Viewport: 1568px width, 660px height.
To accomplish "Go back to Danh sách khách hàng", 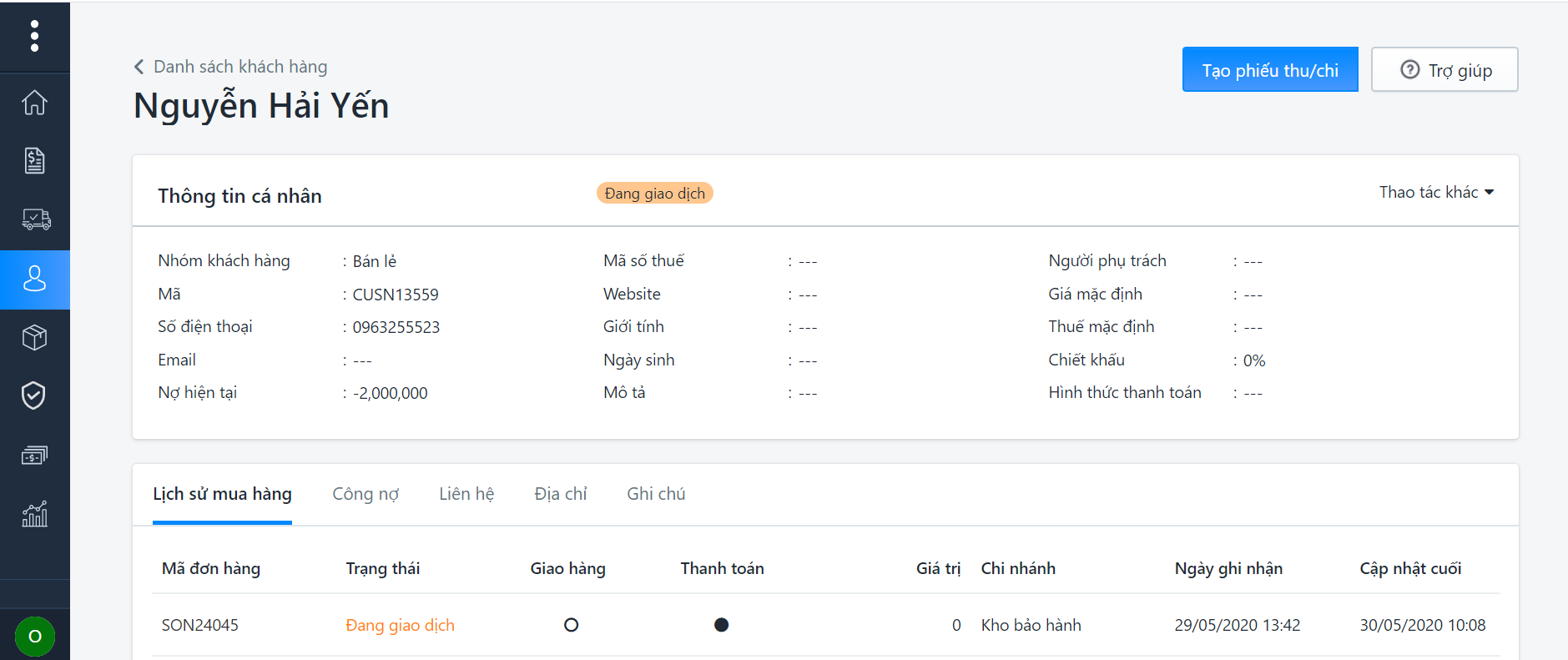I will (240, 67).
